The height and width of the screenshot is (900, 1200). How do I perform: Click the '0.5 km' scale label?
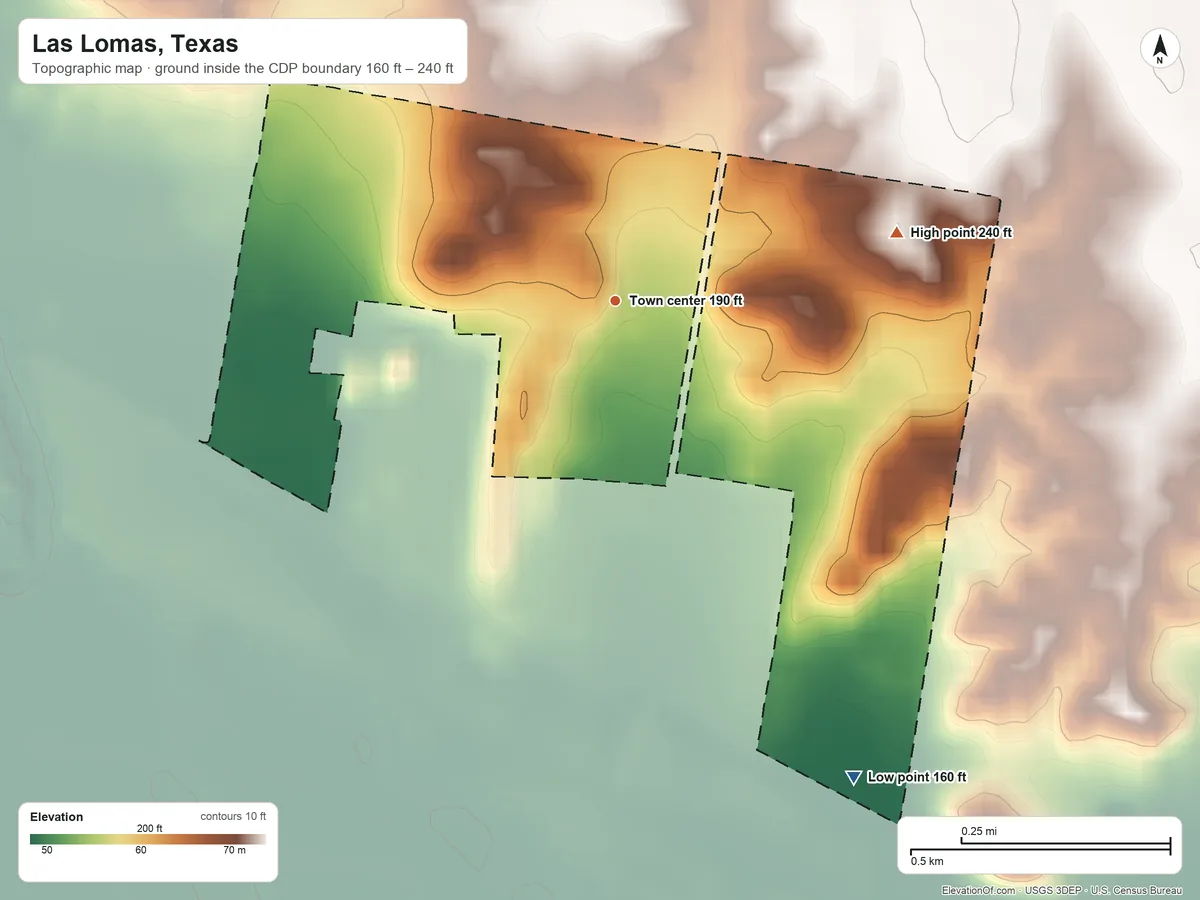[x=927, y=860]
